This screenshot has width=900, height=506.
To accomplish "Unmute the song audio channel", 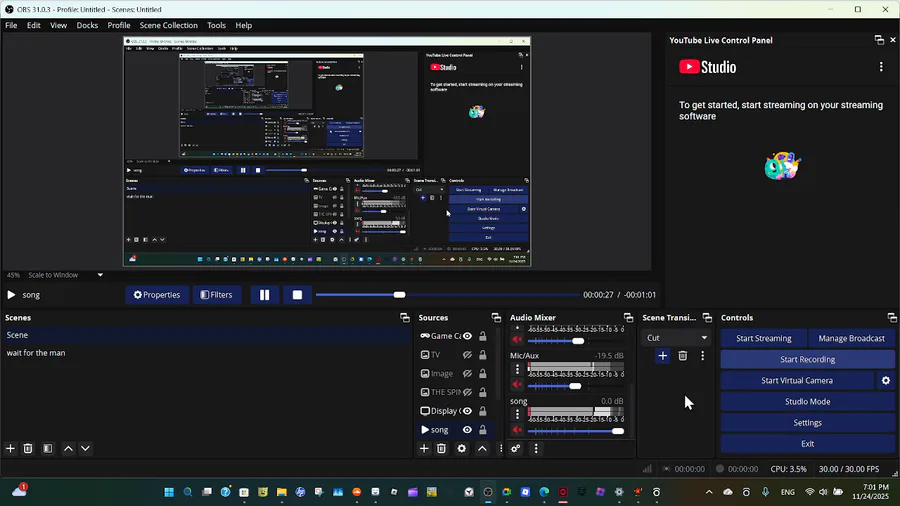I will [517, 430].
